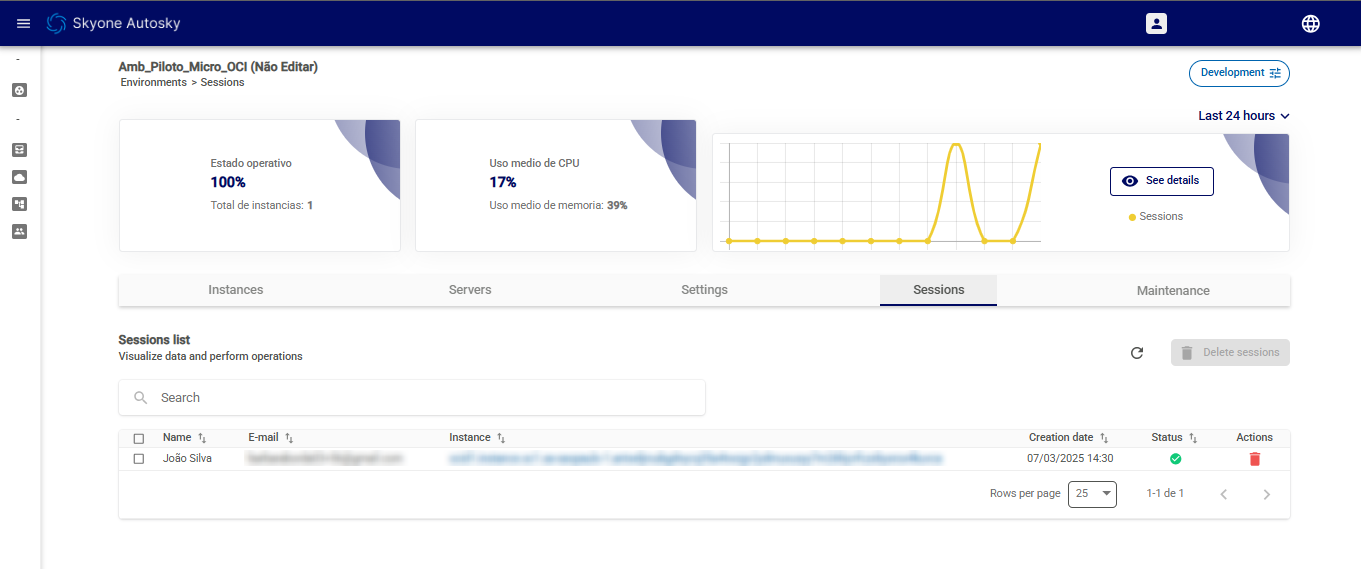Open the Development environment filter
The height and width of the screenshot is (569, 1361).
tap(1239, 73)
